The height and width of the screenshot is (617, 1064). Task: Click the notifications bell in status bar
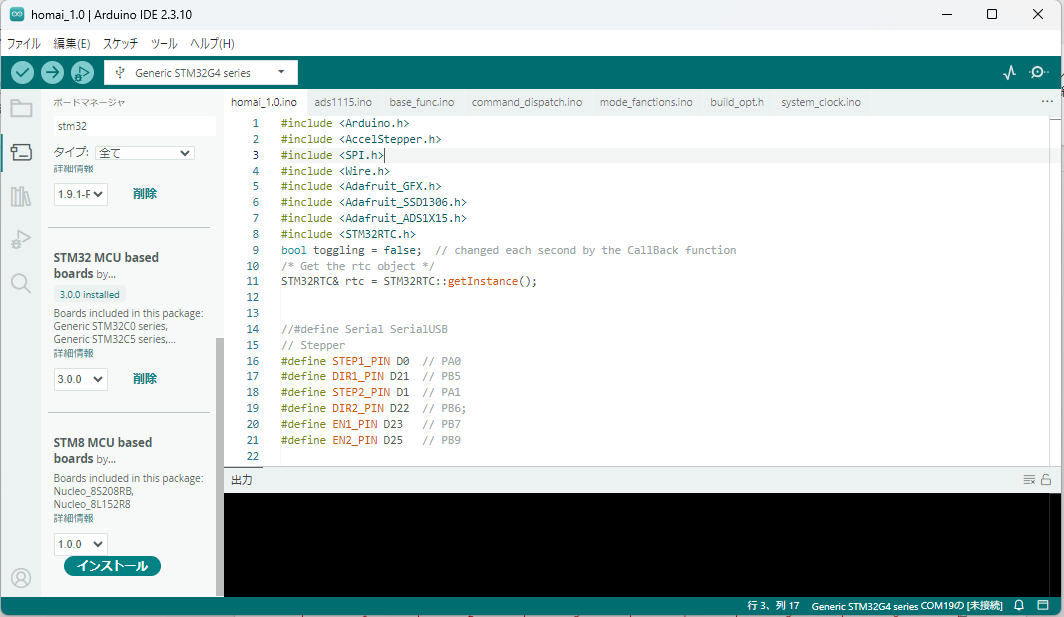tap(1019, 605)
